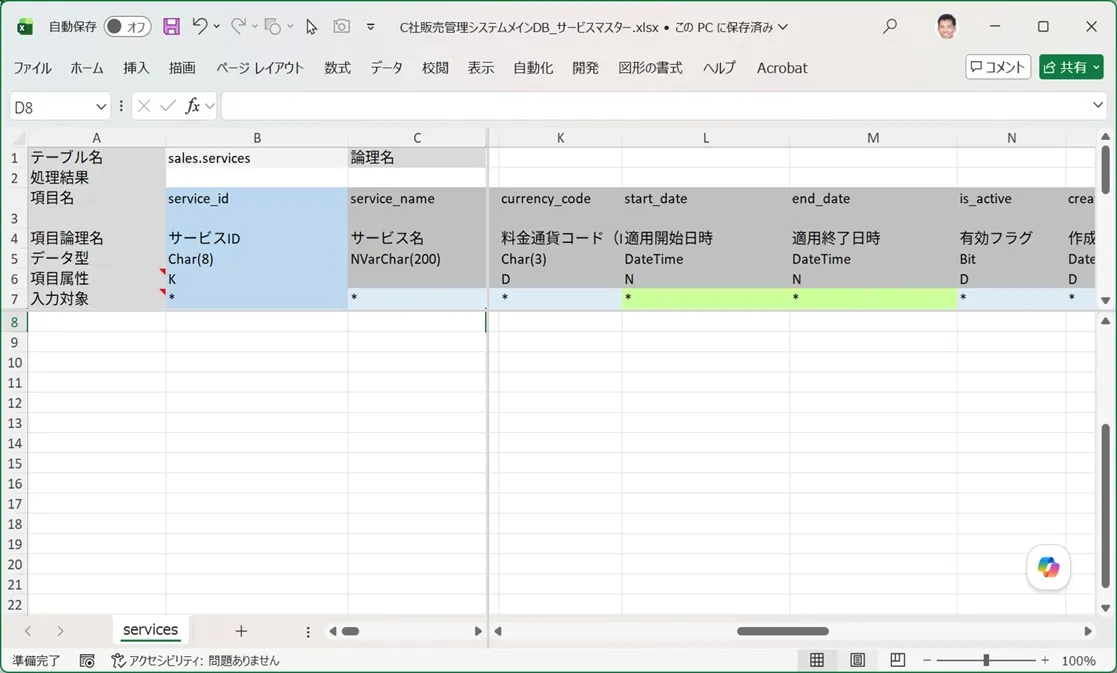This screenshot has height=673, width=1117.
Task: Select the services sheet tab
Action: (x=150, y=630)
